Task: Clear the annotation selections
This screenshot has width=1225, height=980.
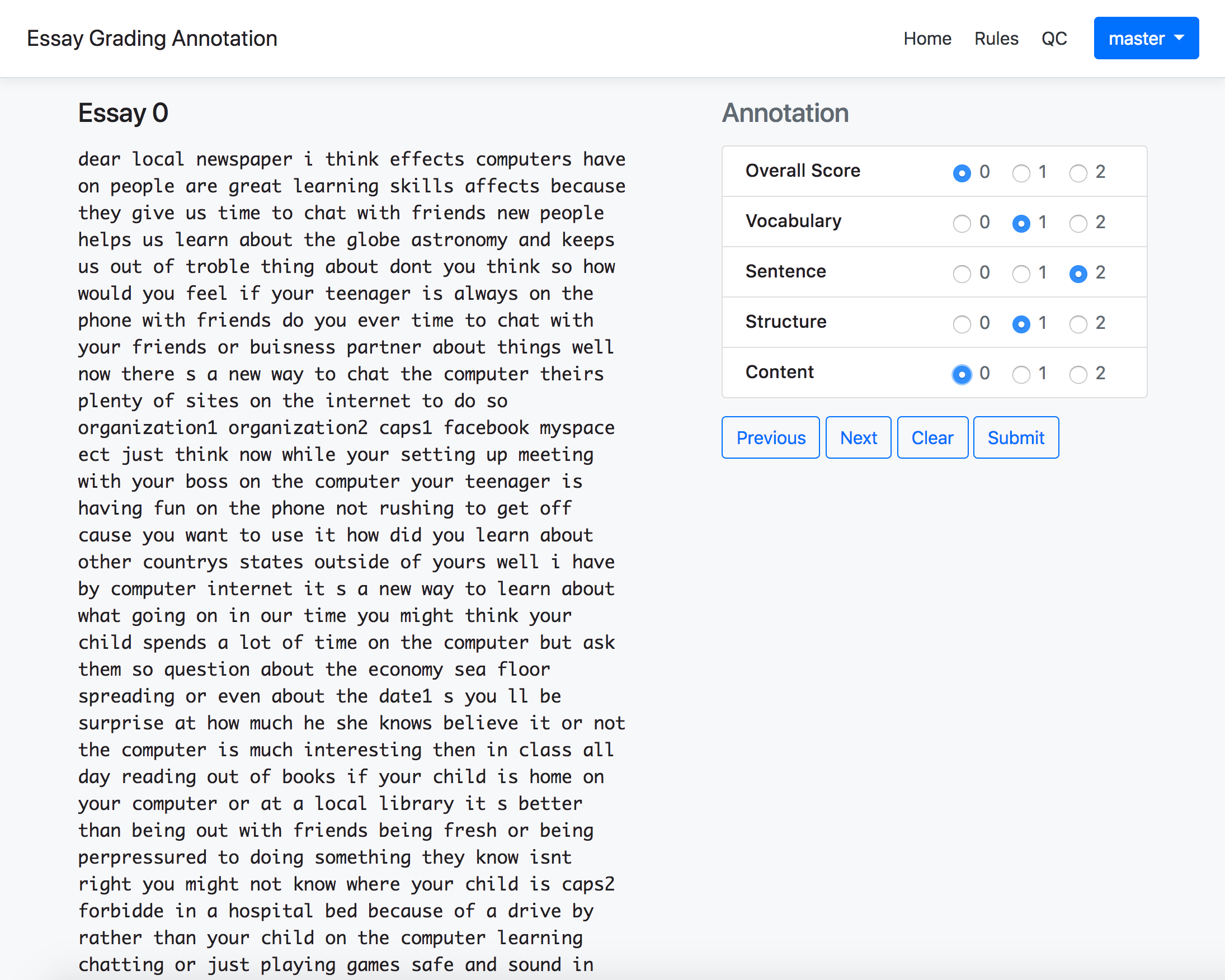Action: coord(932,437)
